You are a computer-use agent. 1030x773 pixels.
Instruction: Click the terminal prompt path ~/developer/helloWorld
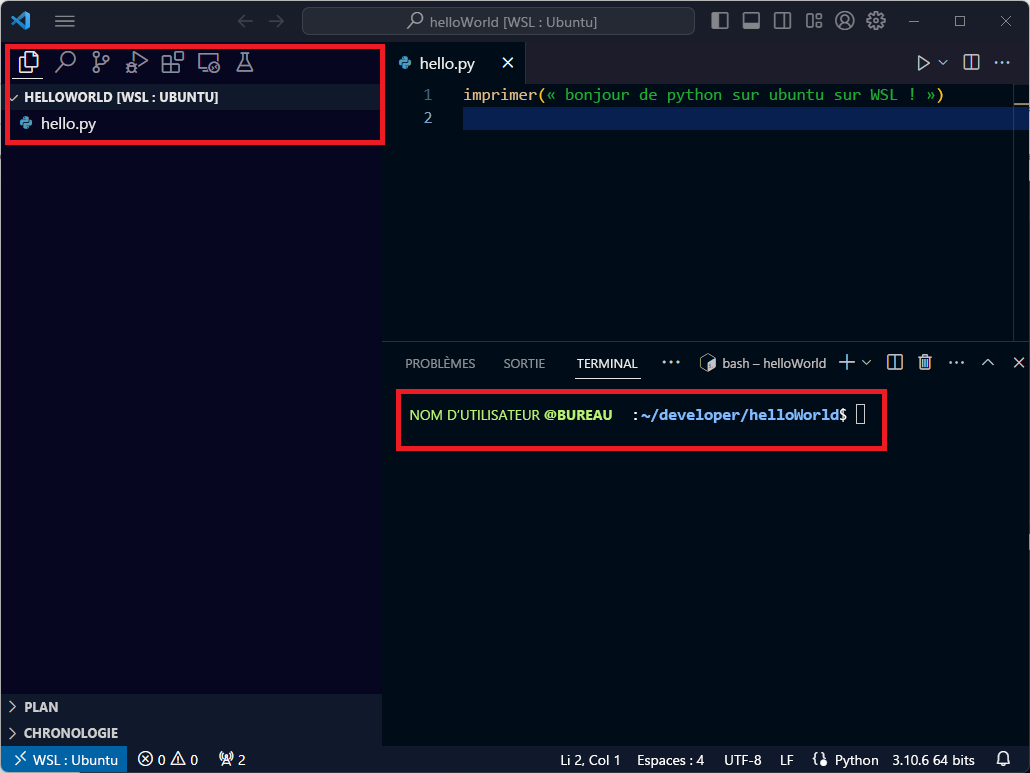[740, 415]
